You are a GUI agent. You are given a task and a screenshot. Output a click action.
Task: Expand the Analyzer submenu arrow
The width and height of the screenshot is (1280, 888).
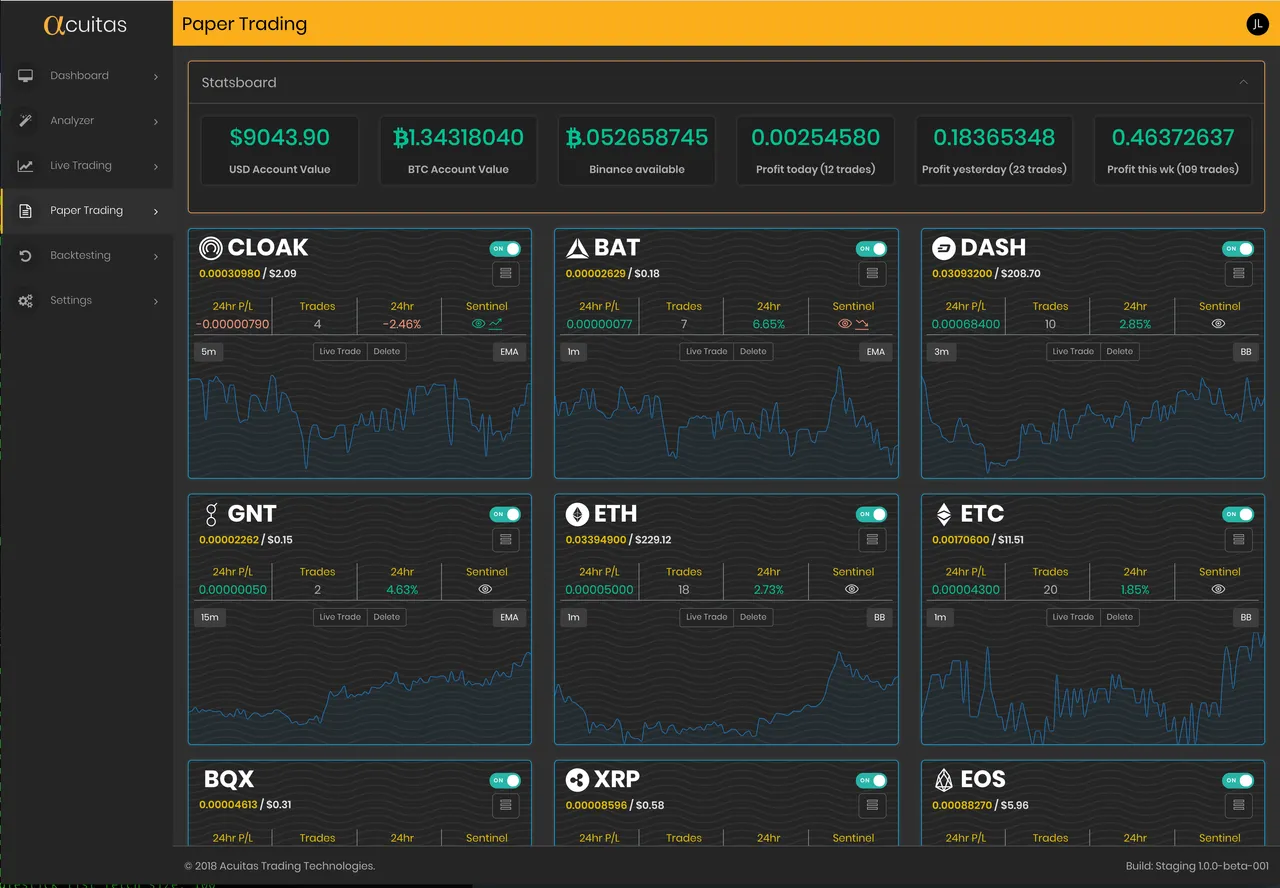click(156, 121)
